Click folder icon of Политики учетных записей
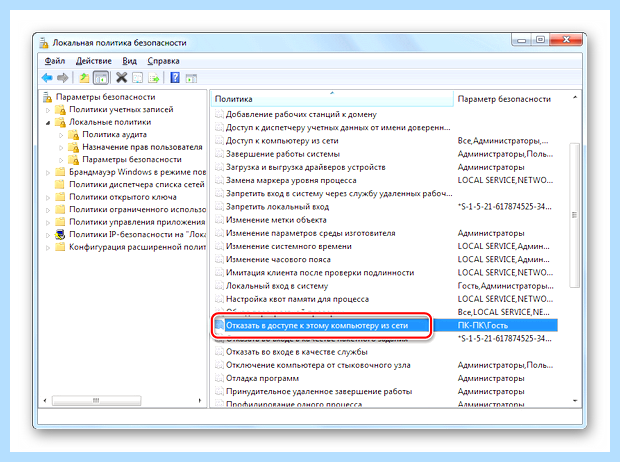Image resolution: width=620 pixels, height=462 pixels. [x=60, y=110]
